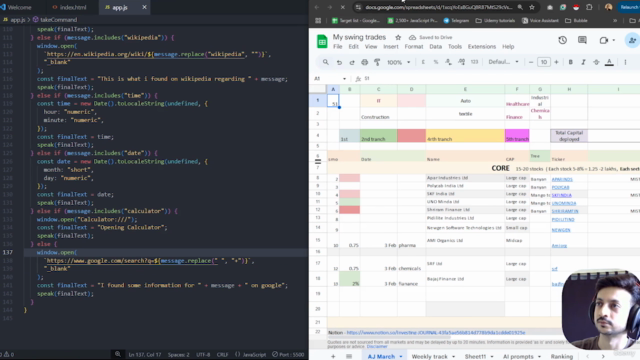Open the Telegram bookmark

pos(456,20)
